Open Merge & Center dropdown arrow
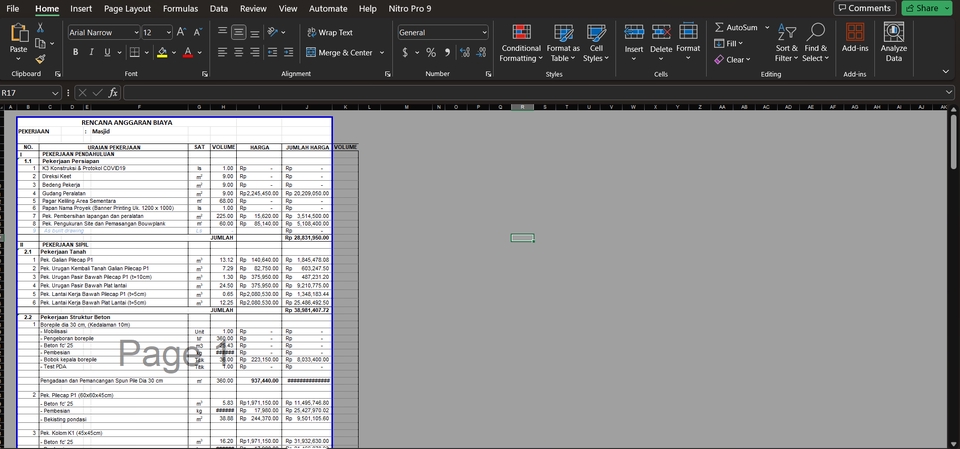 point(382,53)
